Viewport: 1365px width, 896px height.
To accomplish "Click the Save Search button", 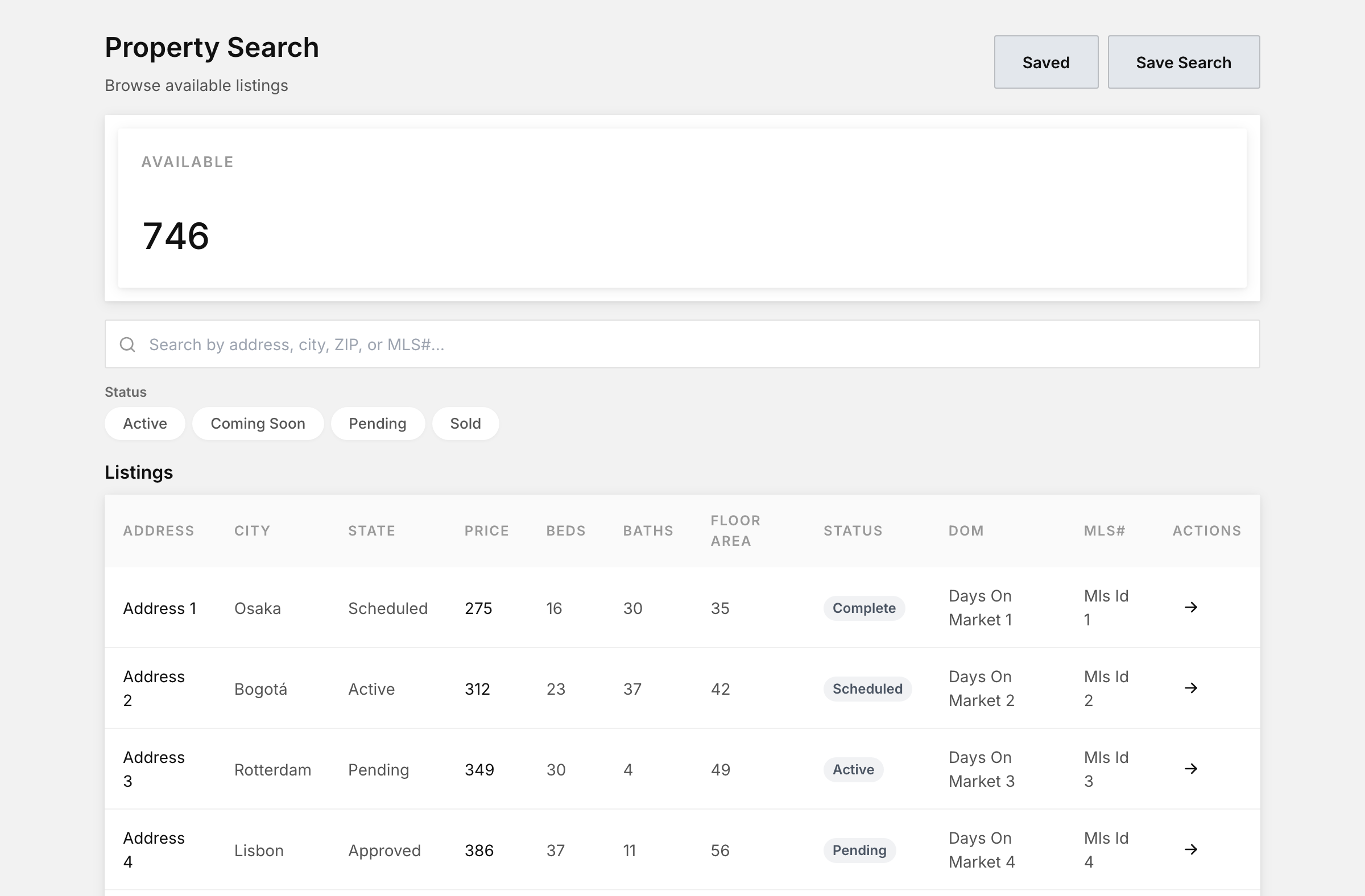I will click(1184, 63).
